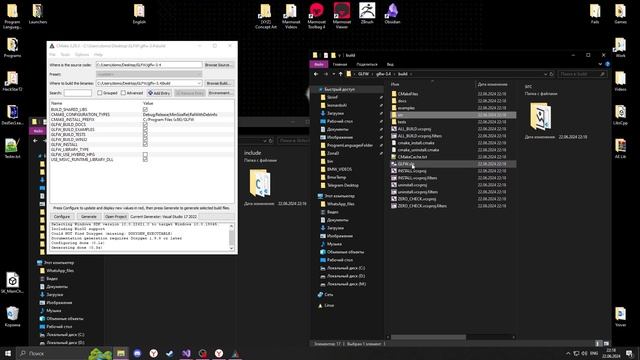The width and height of the screenshot is (640, 360).
Task: Refresh the build Explorer address bar
Action: [551, 74]
